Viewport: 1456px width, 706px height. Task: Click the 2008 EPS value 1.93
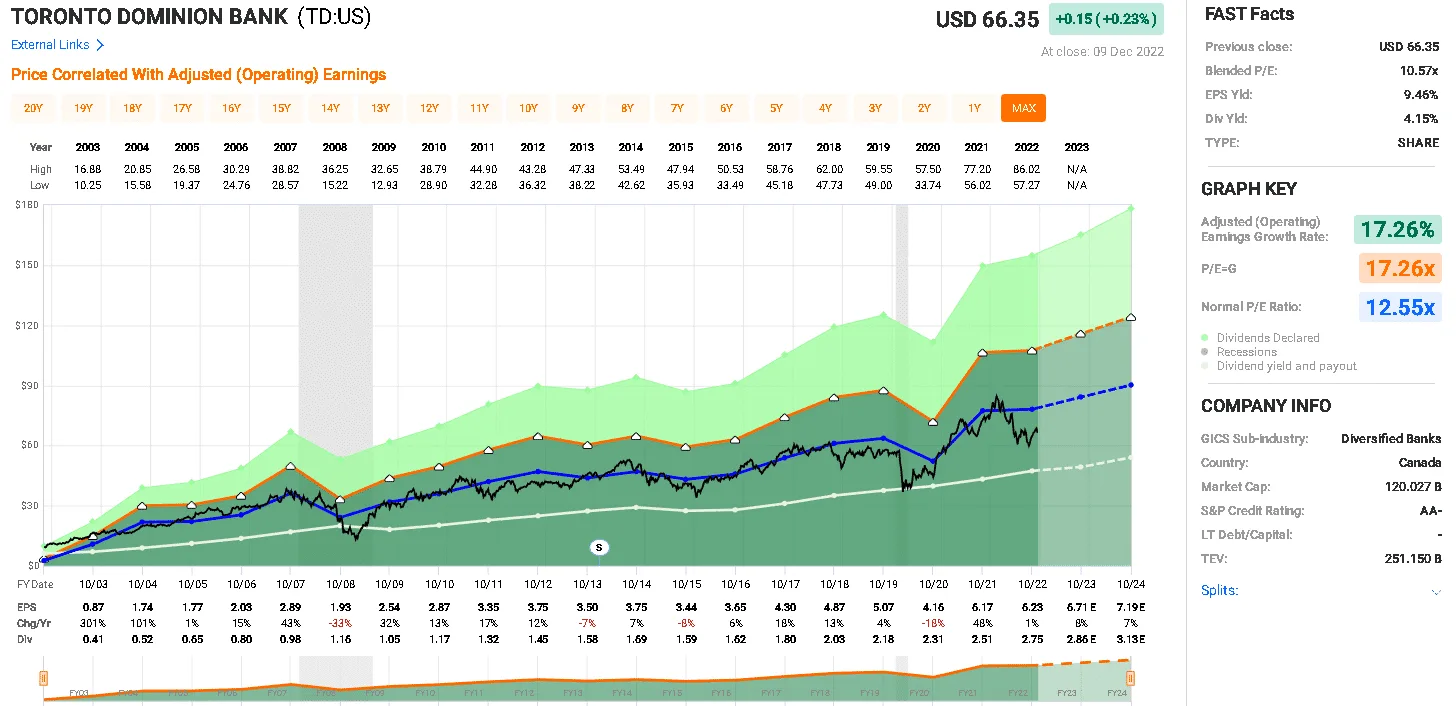(340, 607)
